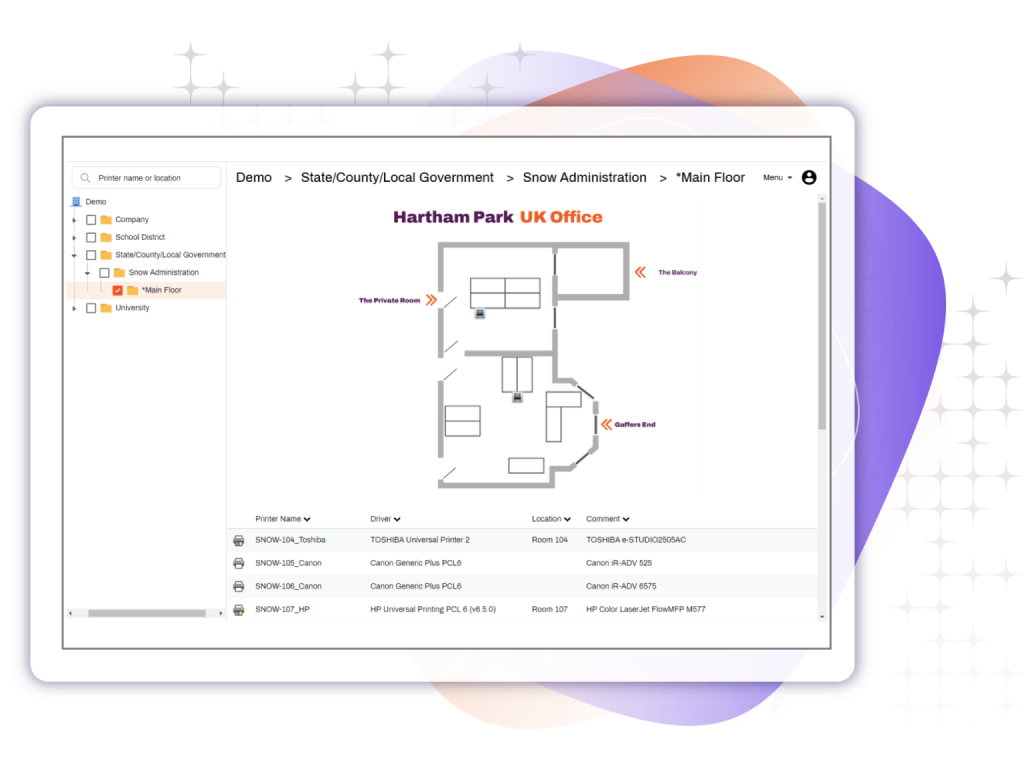
Task: Open the Location column sort dropdown
Action: point(567,520)
